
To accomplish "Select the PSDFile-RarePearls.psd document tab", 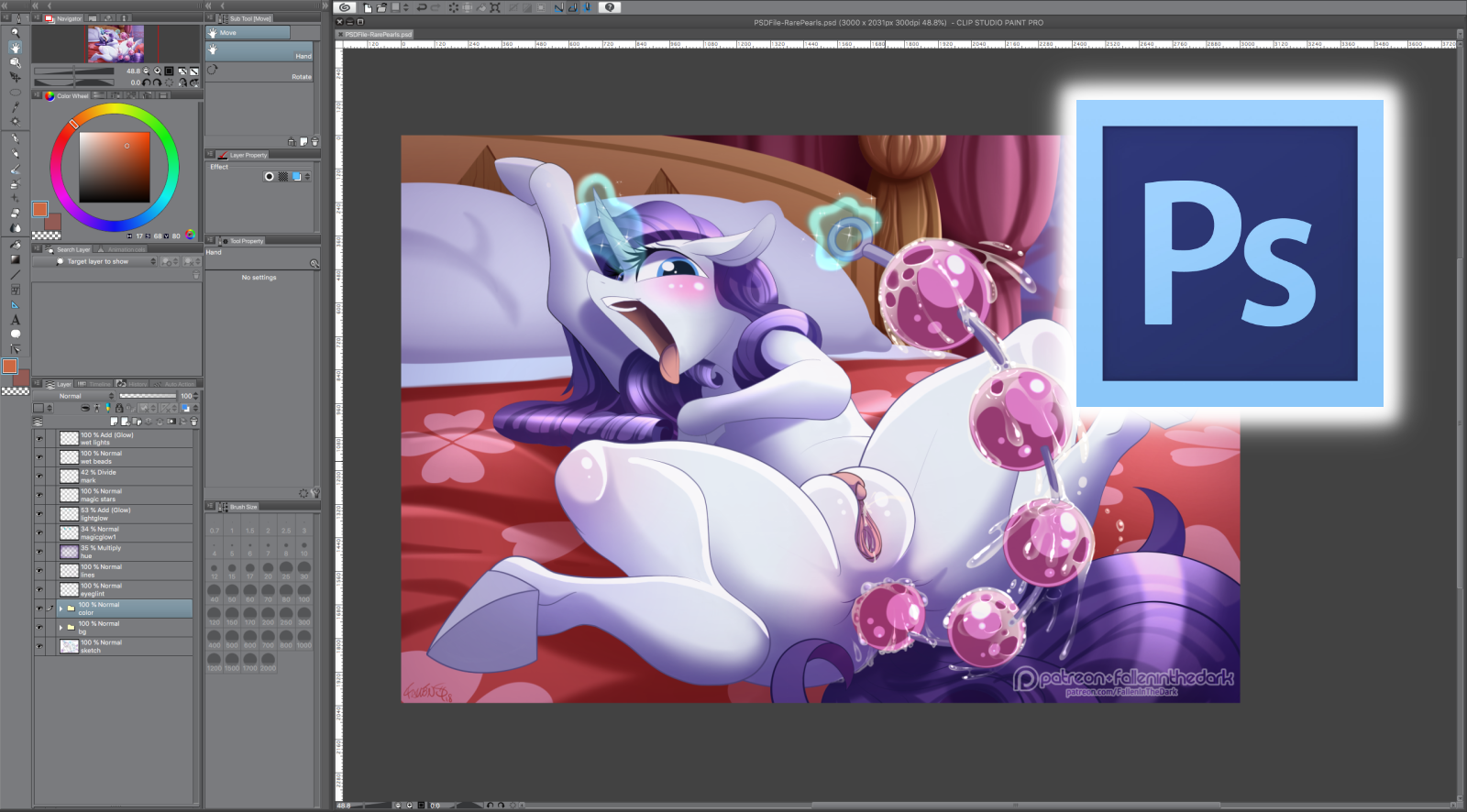I will pyautogui.click(x=376, y=34).
